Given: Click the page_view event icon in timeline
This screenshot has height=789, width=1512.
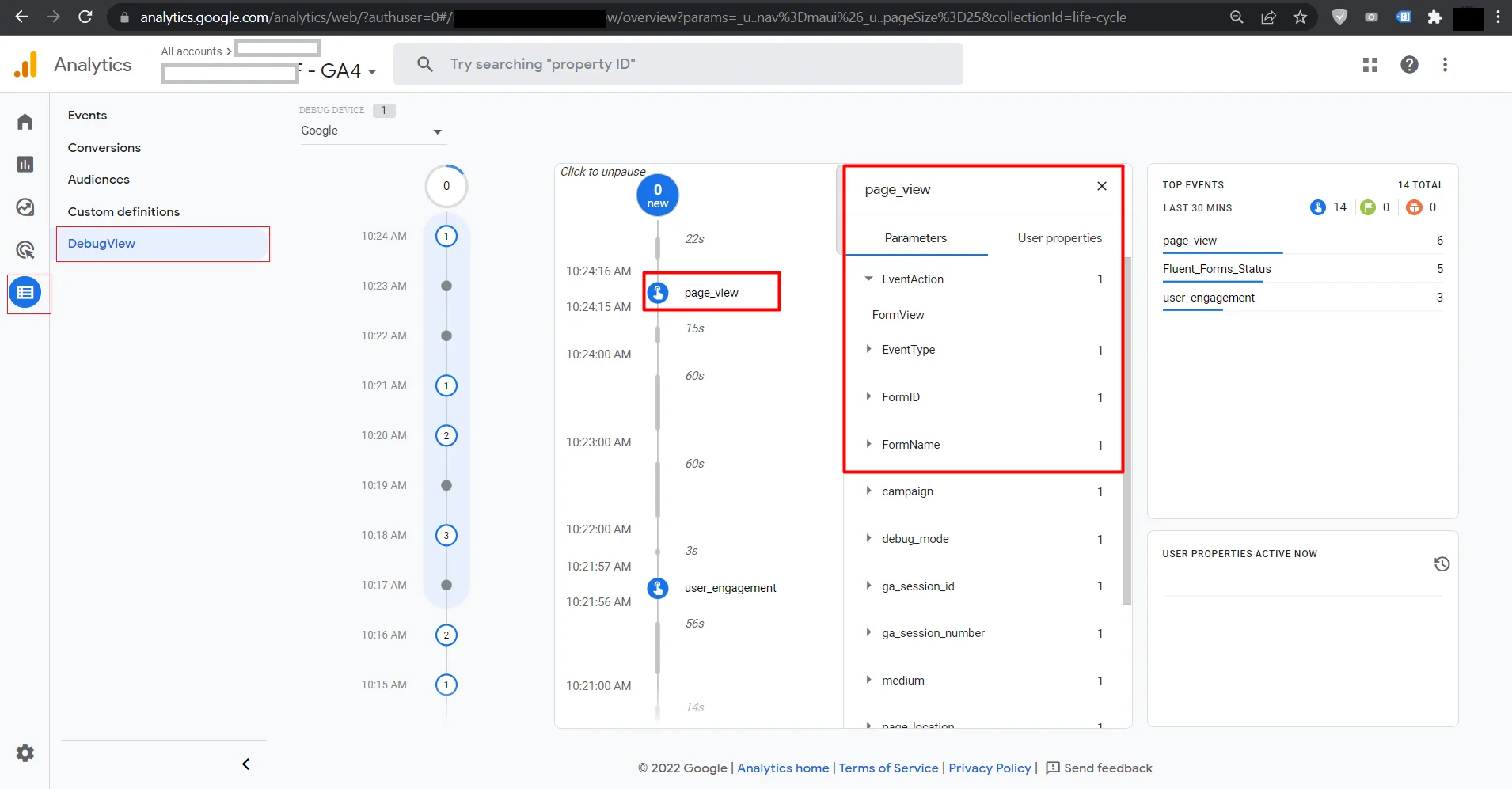Looking at the screenshot, I should click(658, 293).
